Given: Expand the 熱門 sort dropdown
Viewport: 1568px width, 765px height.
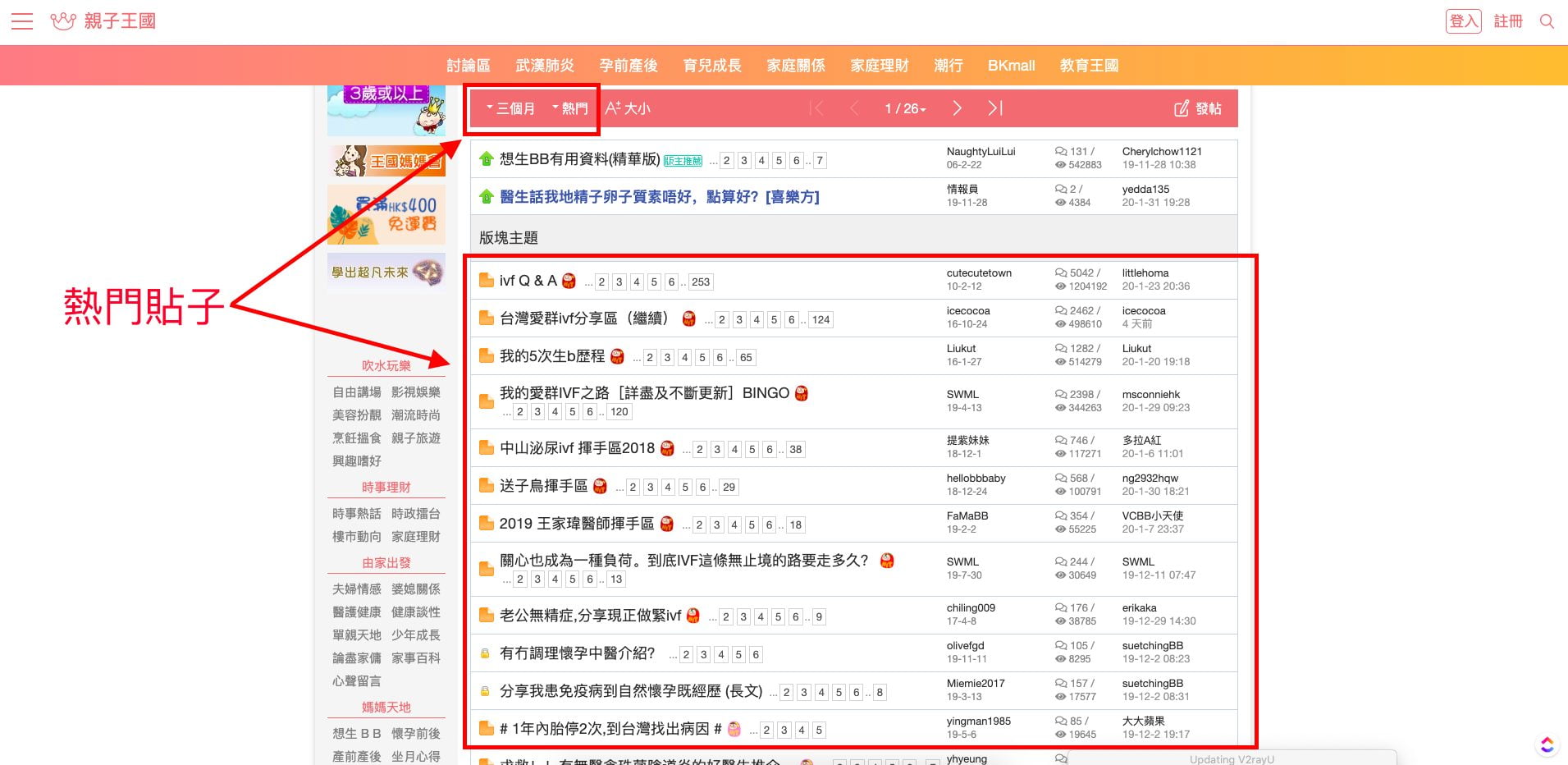Looking at the screenshot, I should coord(570,108).
